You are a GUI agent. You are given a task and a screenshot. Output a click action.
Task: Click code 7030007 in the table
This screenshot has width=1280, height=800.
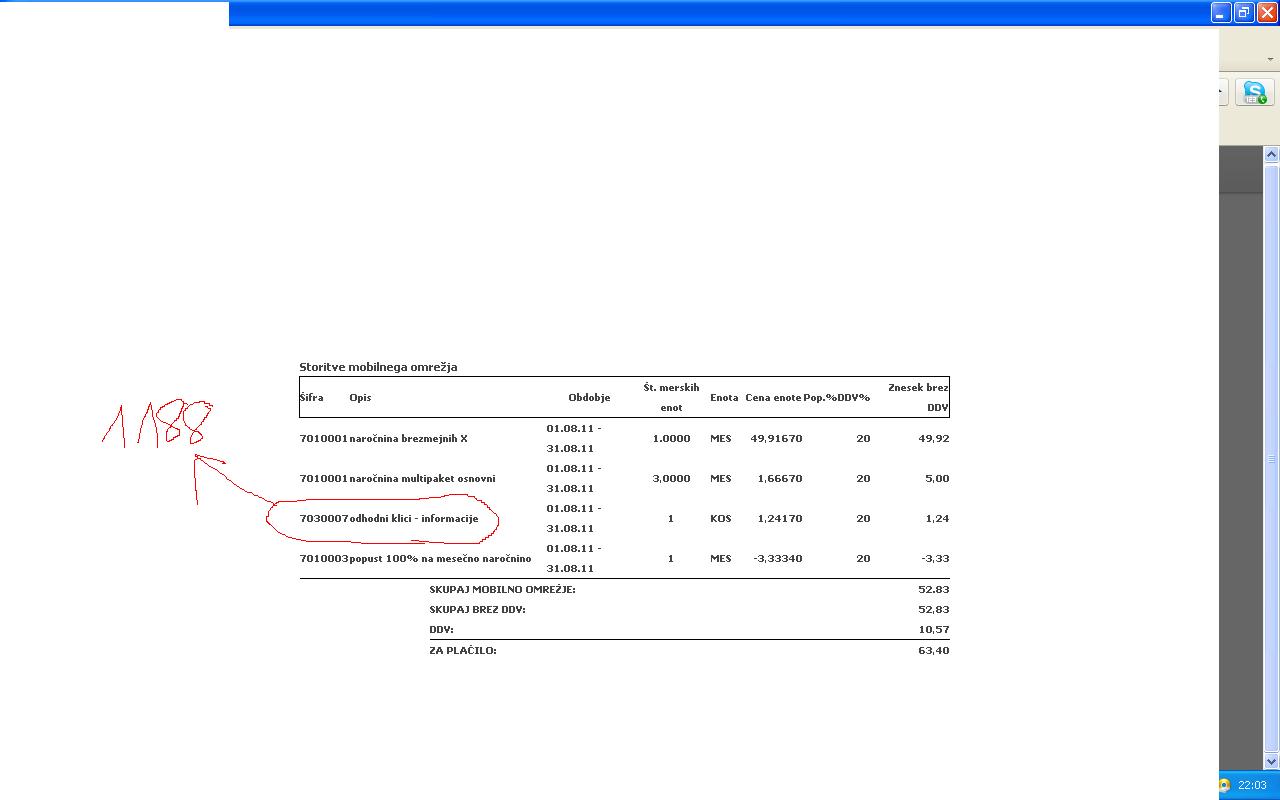coord(324,518)
